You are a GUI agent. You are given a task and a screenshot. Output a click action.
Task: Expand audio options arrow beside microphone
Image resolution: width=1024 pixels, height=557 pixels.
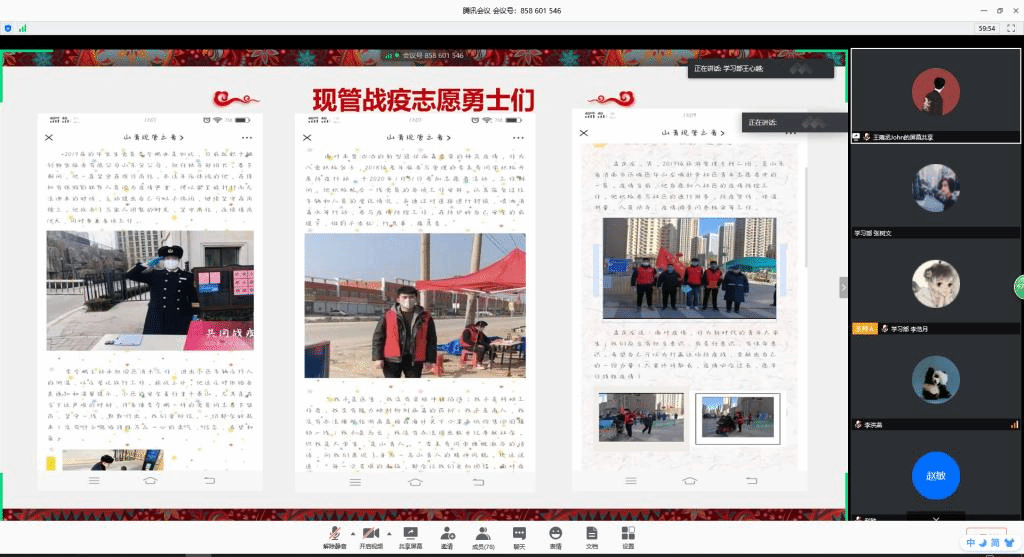[351, 532]
